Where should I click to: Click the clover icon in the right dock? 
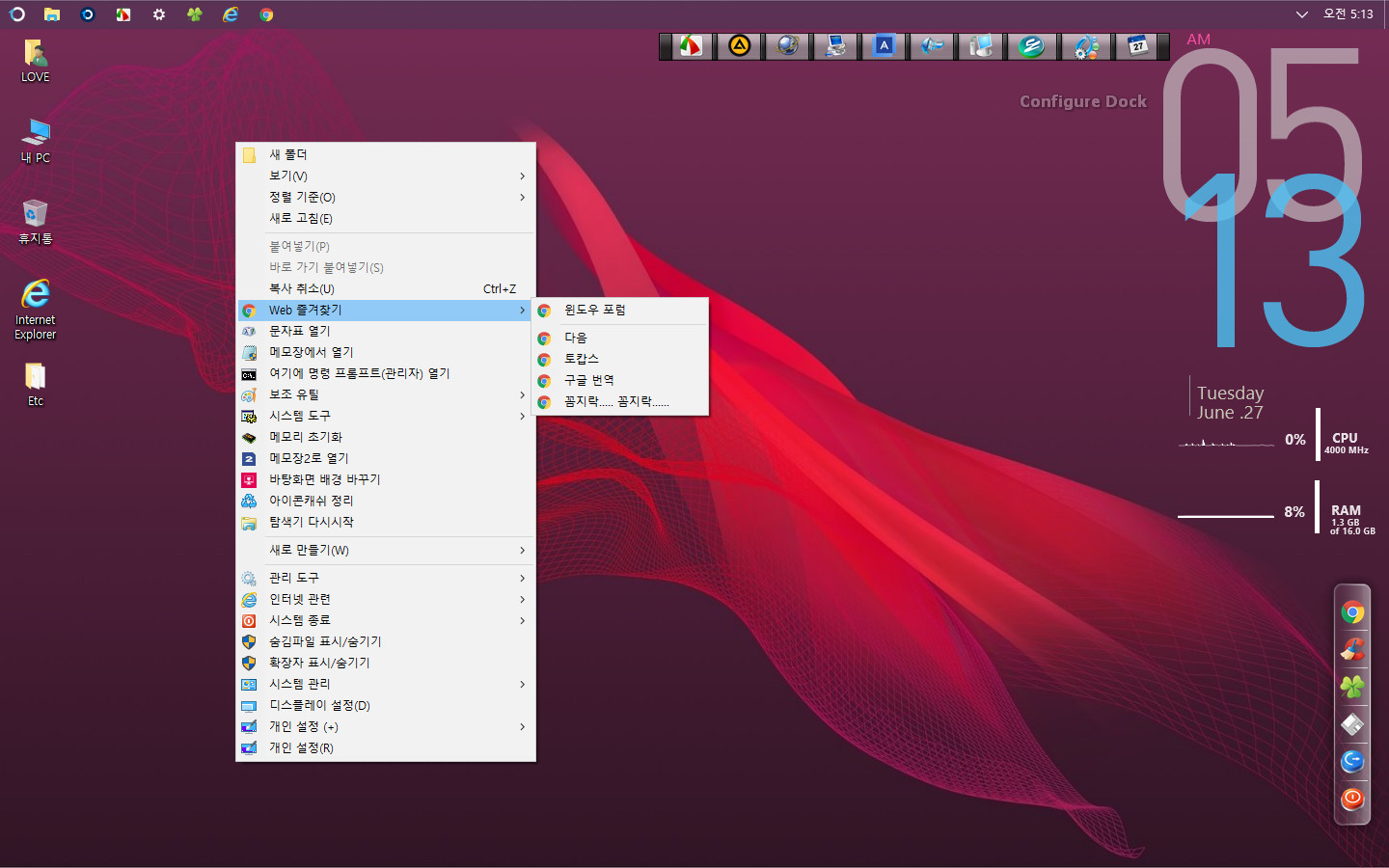1352,687
